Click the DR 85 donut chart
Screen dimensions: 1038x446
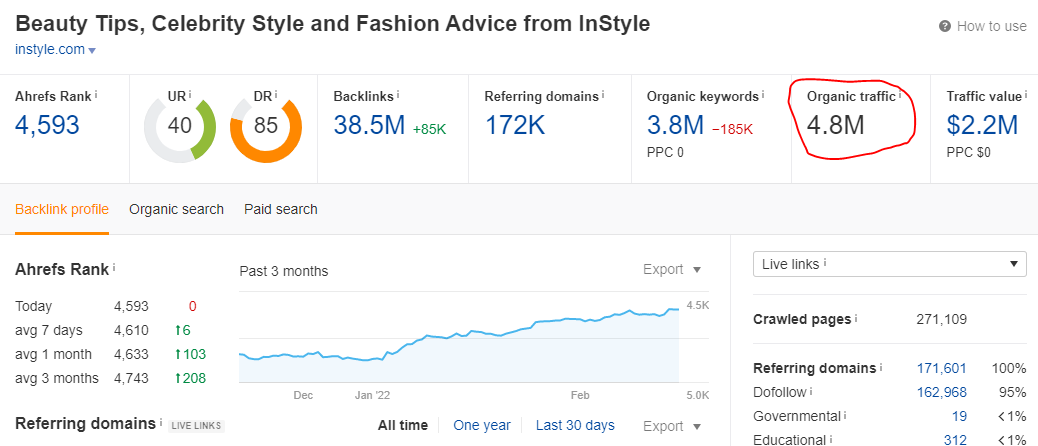(x=265, y=126)
